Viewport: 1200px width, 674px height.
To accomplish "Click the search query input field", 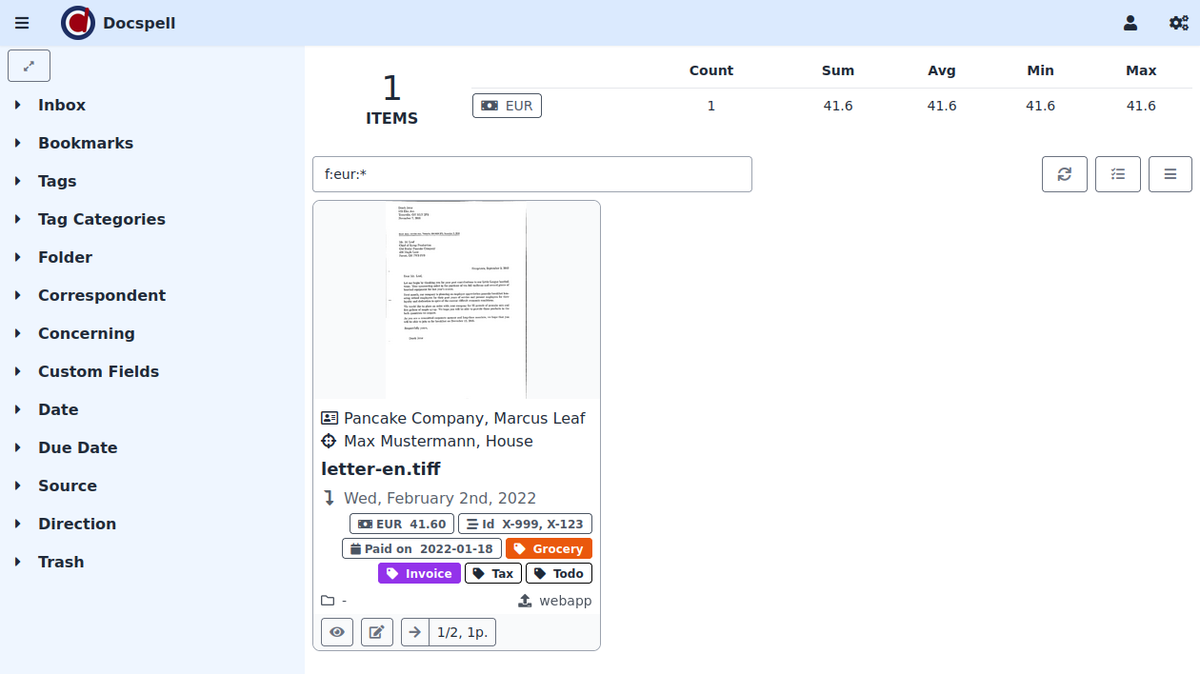I will click(531, 174).
